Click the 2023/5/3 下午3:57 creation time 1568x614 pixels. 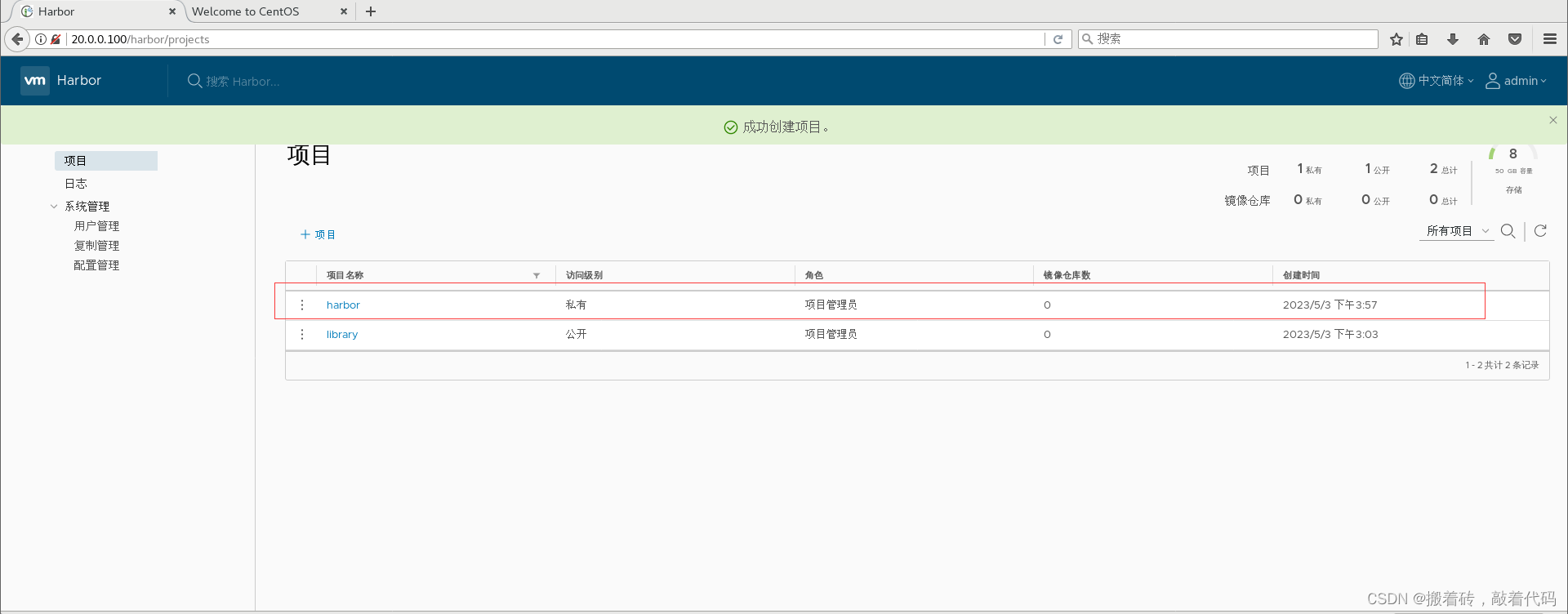pos(1330,305)
